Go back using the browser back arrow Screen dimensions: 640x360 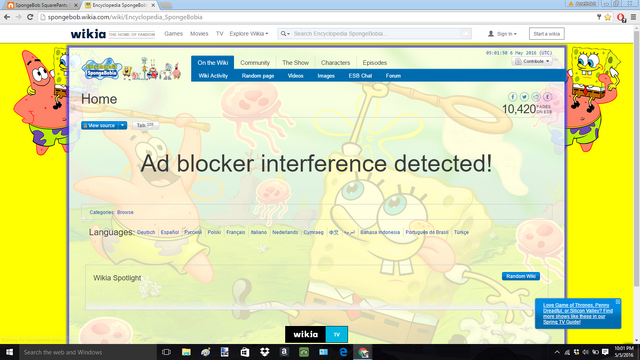[x=7, y=17]
